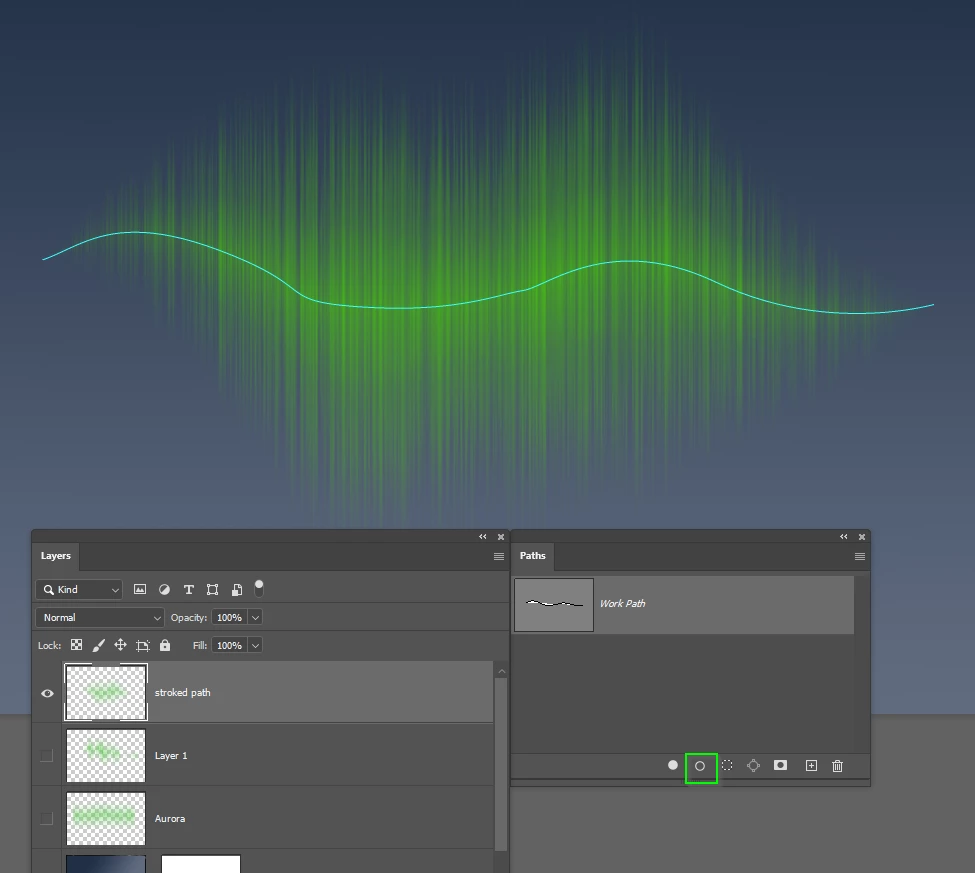Click Stroke path with brush icon
975x873 pixels.
700,766
